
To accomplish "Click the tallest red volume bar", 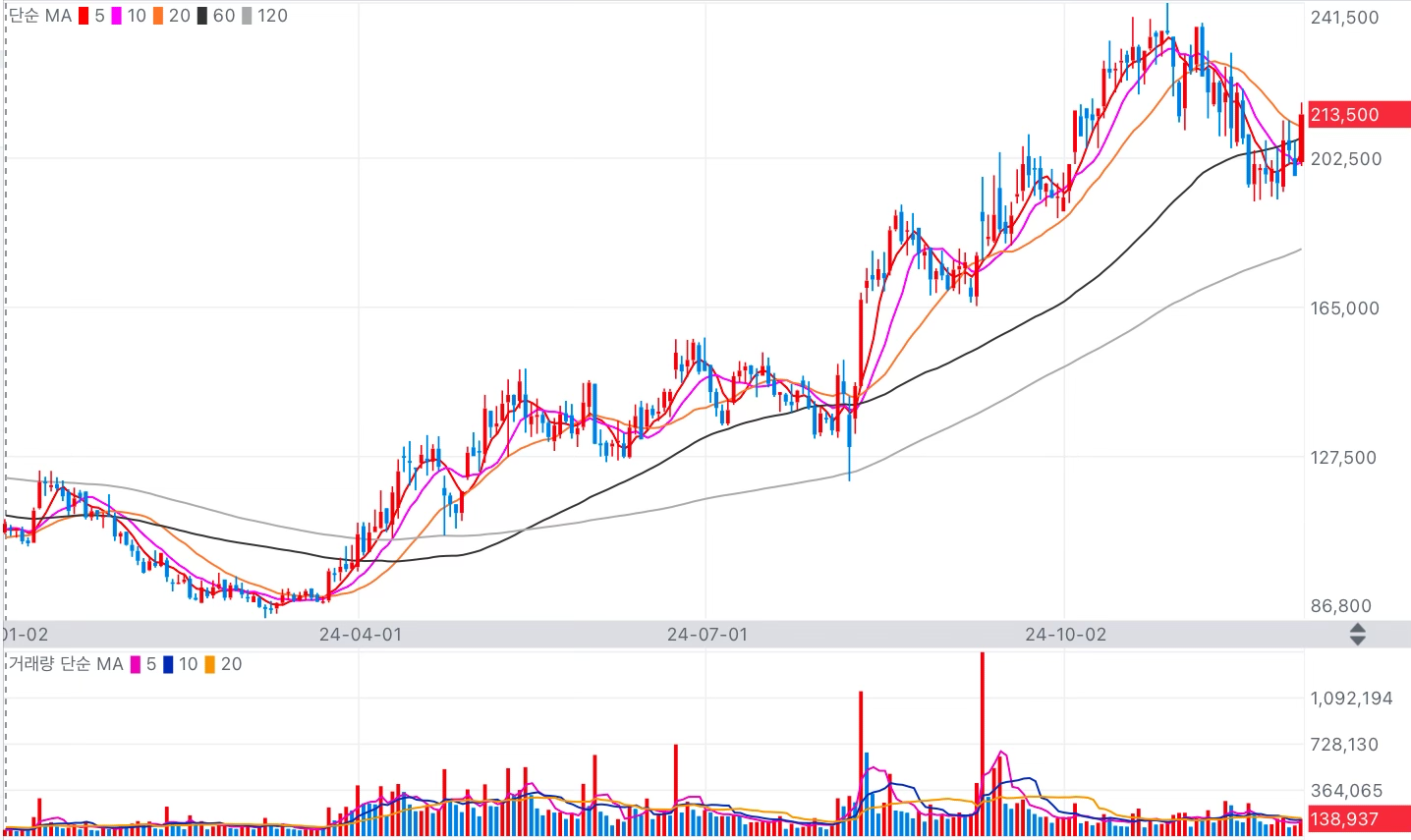I will (982, 744).
